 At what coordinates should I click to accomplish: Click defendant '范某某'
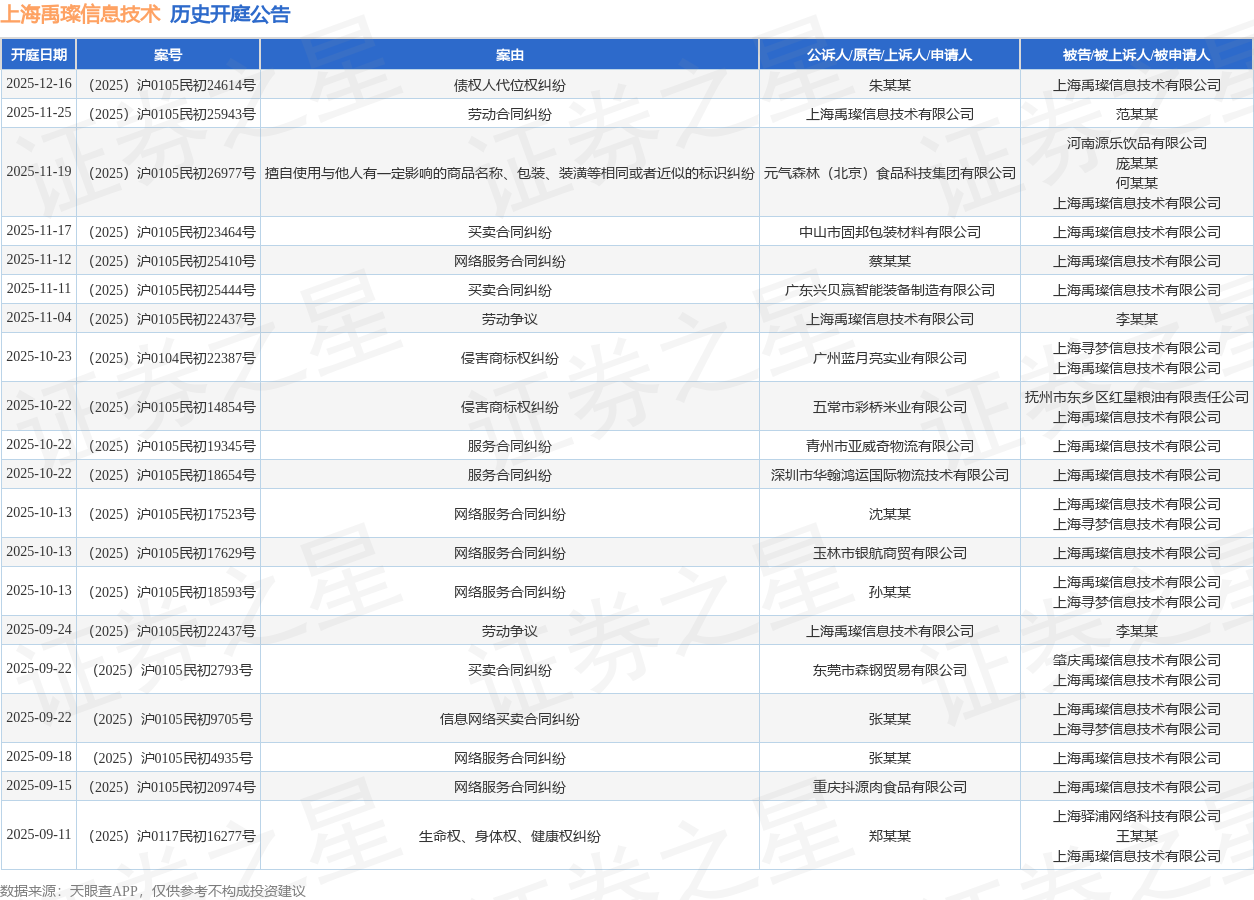click(x=1137, y=114)
